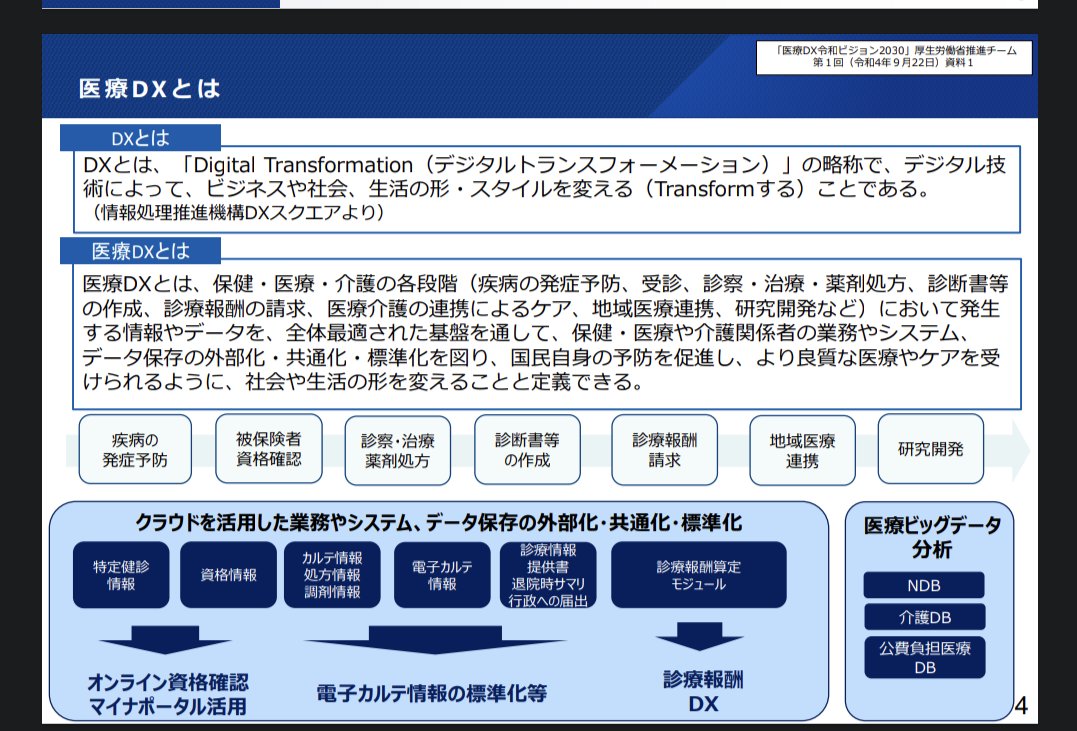
Task: Select the カルテ情報 処方情報 調剤情報 box
Action: pyautogui.click(x=332, y=575)
